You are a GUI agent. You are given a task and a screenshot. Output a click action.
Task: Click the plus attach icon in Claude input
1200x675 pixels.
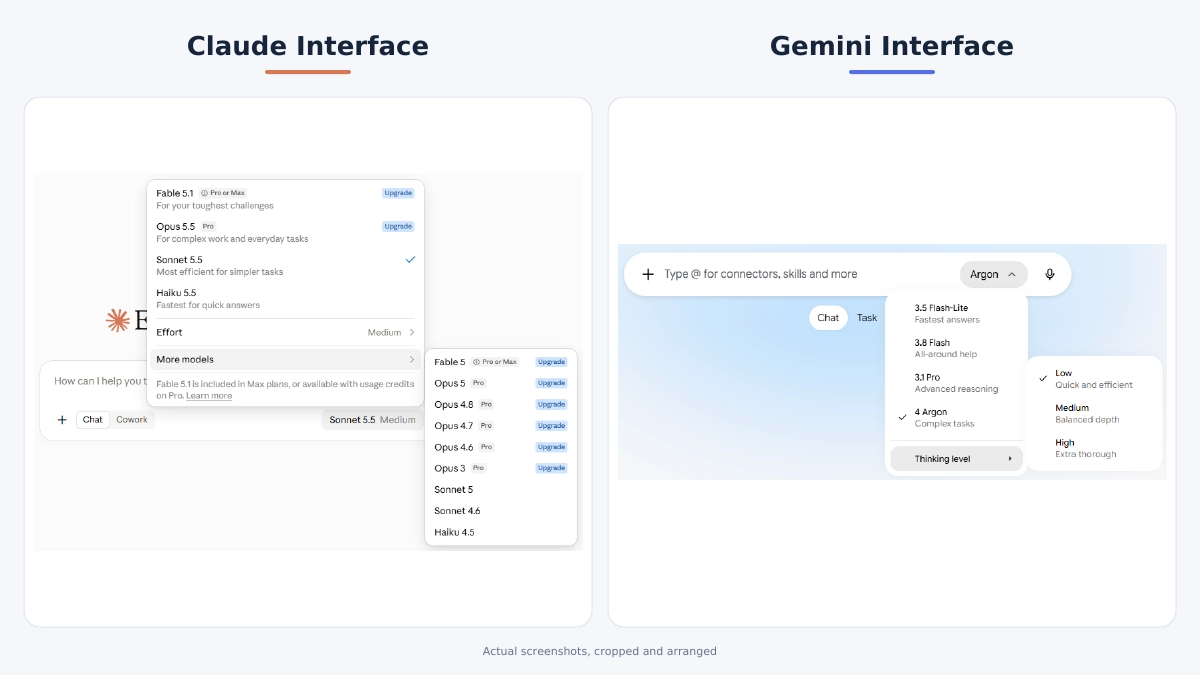(x=62, y=420)
